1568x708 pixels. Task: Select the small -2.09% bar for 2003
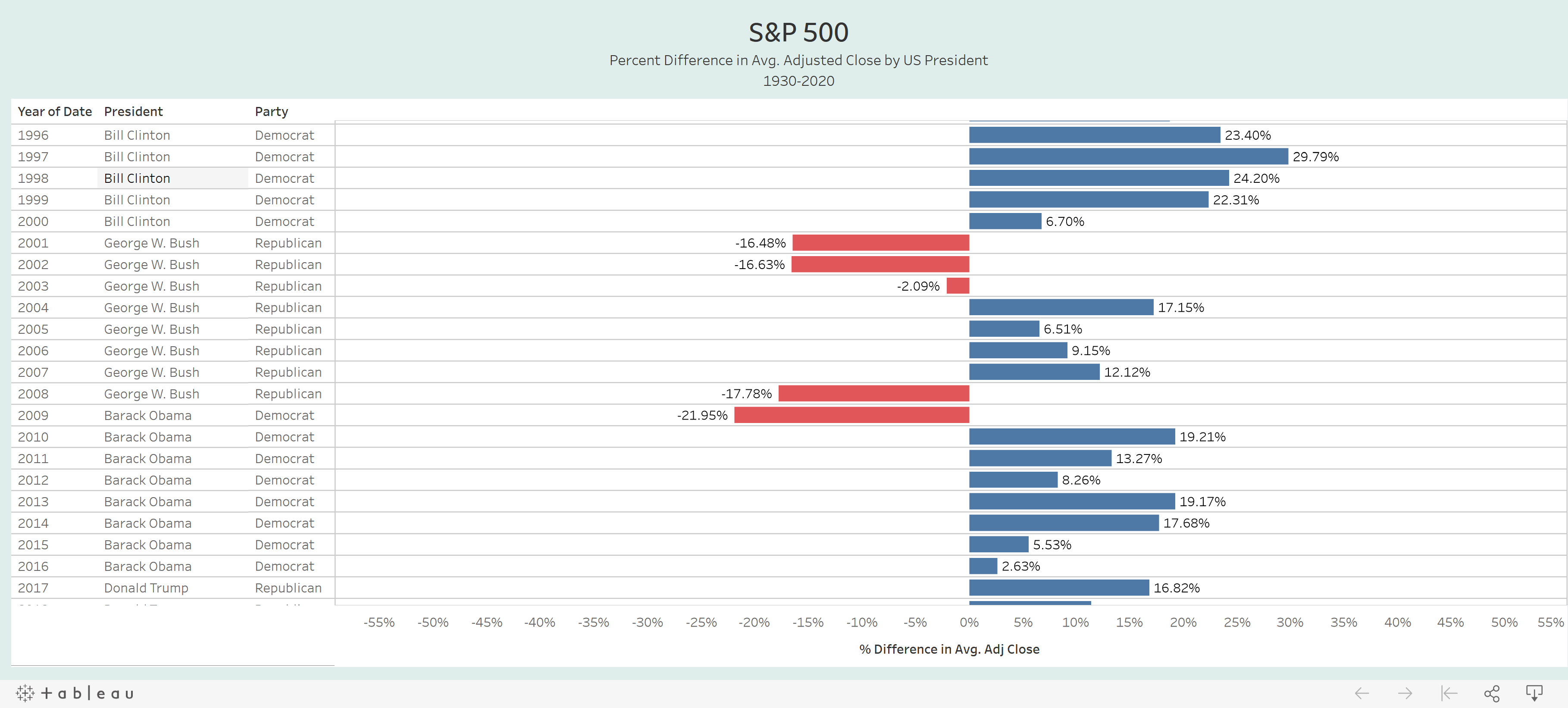coord(958,286)
